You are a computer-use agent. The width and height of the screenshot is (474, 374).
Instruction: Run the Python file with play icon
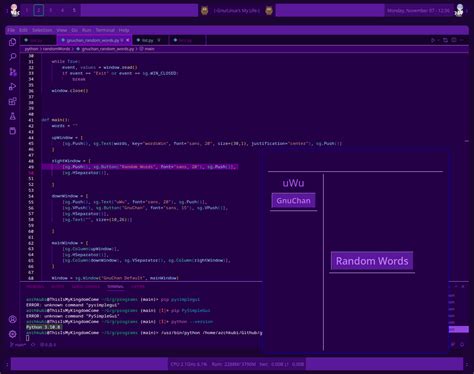click(433, 40)
